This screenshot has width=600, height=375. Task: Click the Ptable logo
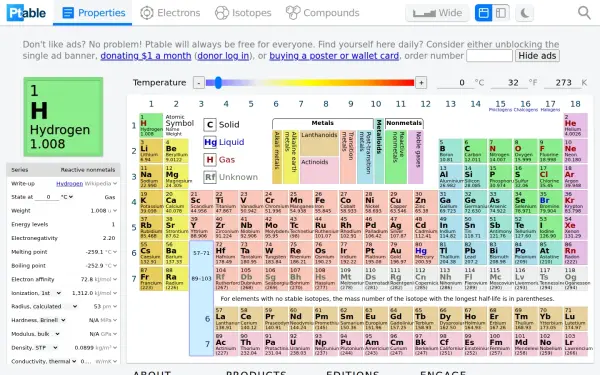click(26, 13)
